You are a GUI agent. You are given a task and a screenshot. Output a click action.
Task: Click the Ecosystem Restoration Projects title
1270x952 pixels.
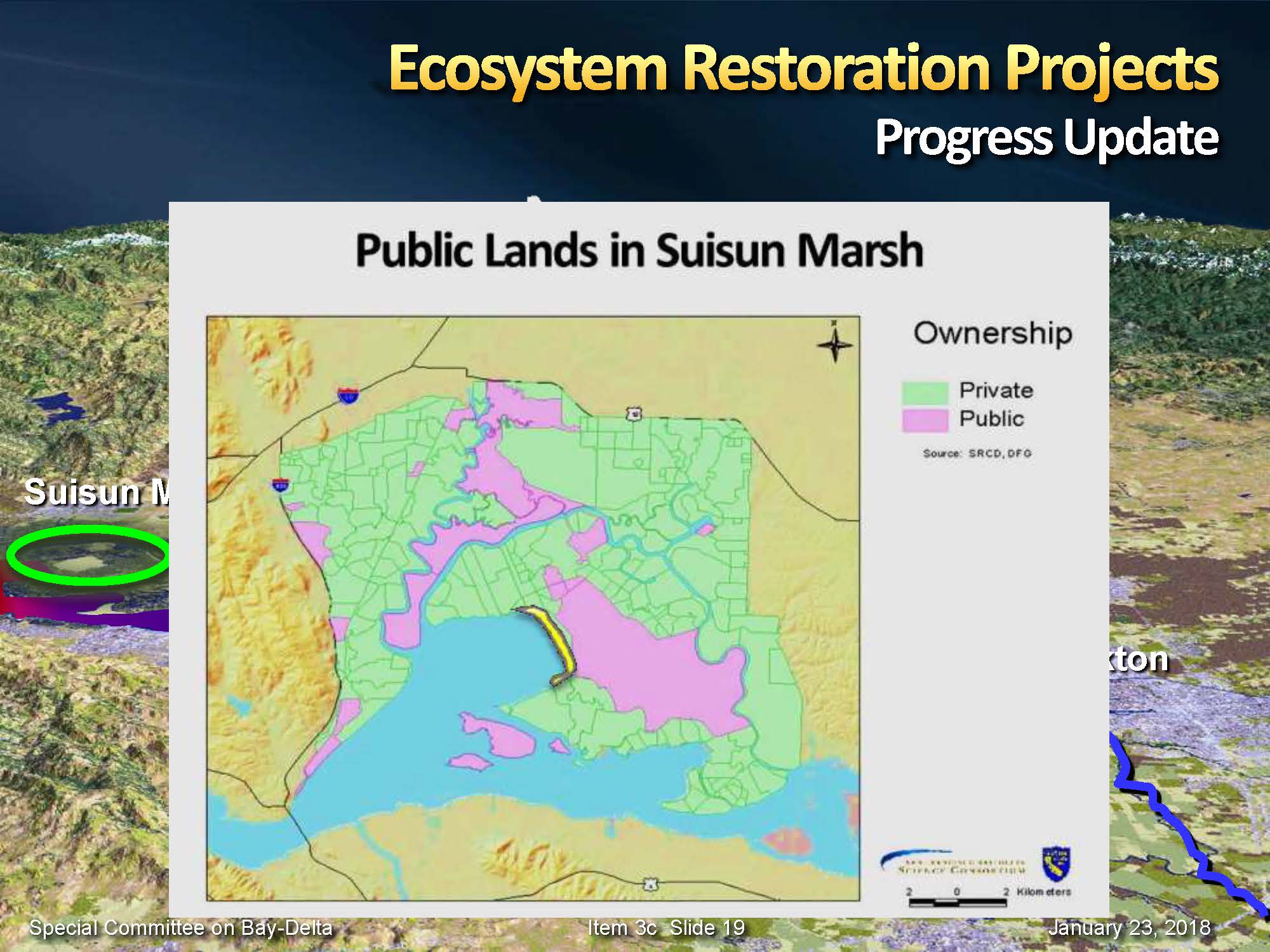coord(803,69)
